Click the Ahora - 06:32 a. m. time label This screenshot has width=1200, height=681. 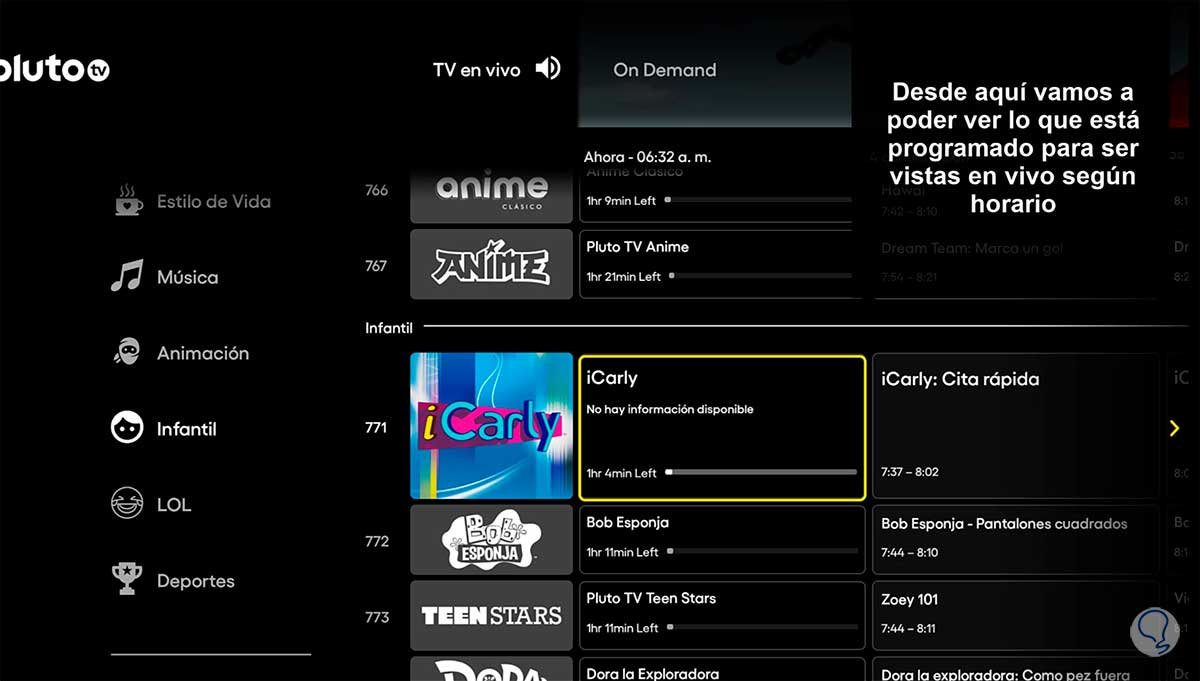[647, 157]
